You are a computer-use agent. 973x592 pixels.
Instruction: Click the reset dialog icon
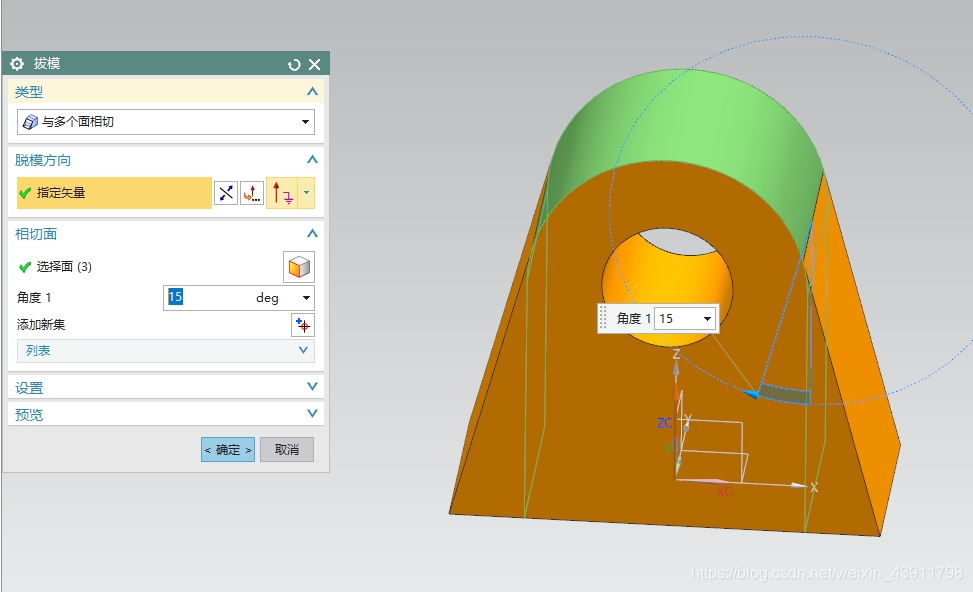(294, 65)
